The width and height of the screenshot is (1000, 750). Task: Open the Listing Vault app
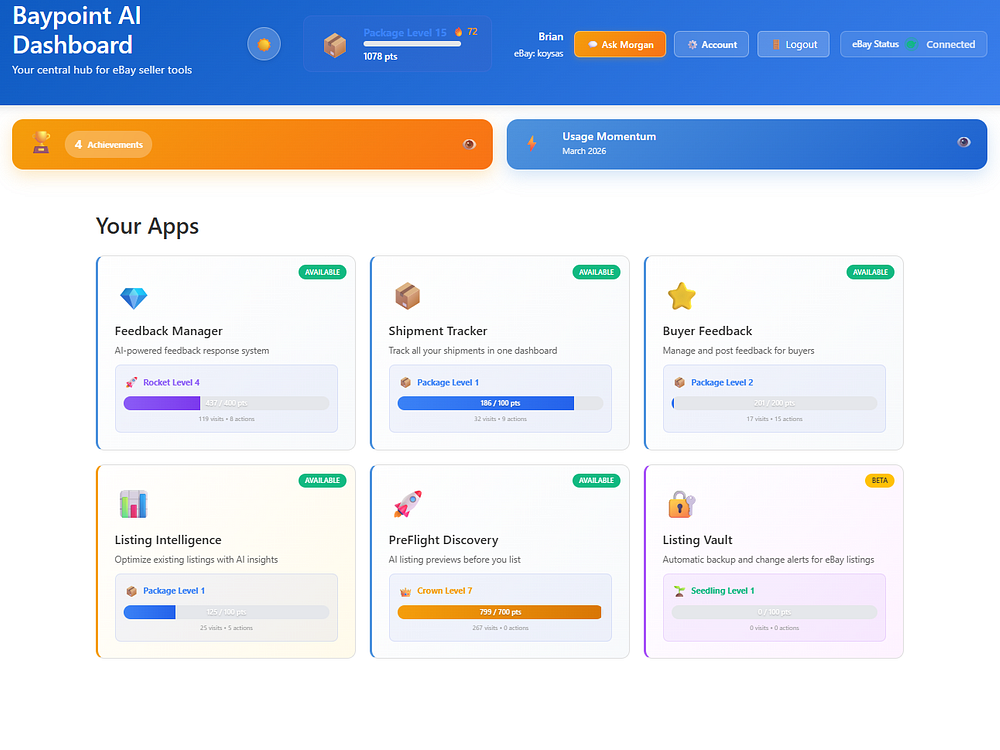coord(774,561)
